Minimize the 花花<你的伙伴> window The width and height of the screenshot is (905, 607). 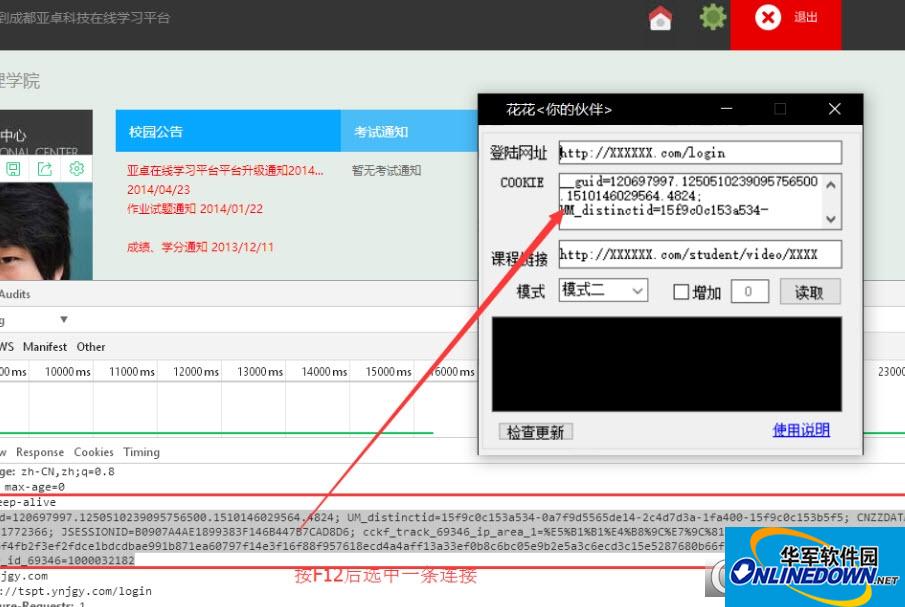click(x=727, y=108)
